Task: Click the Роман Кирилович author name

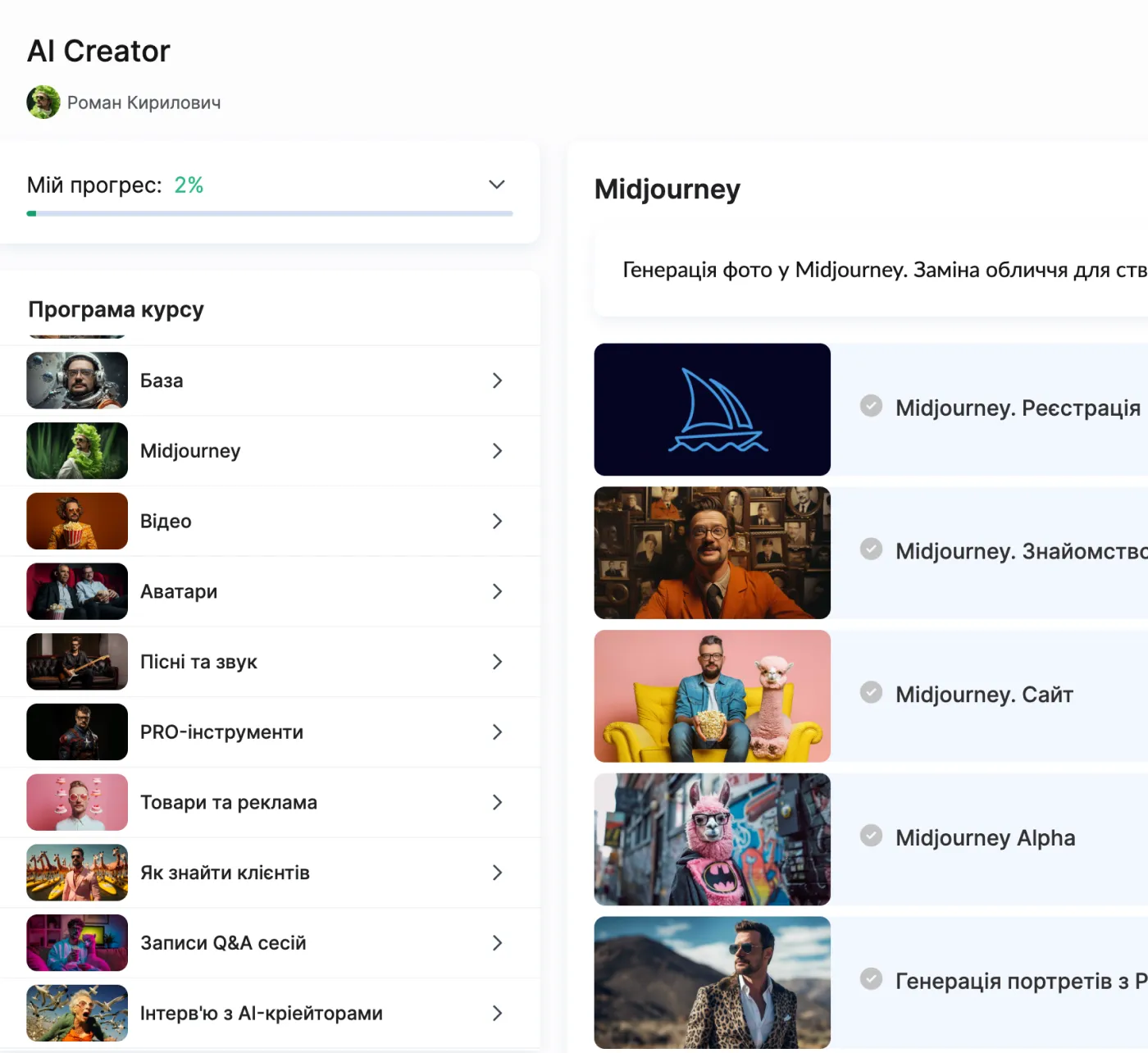Action: tap(144, 103)
